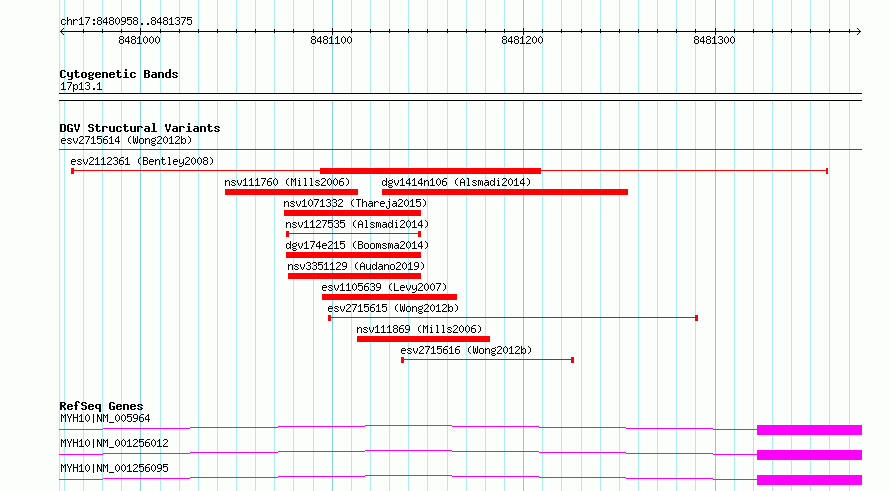
Task: Open the MYH10|NM_001256095 transcript label
Action: pos(114,468)
